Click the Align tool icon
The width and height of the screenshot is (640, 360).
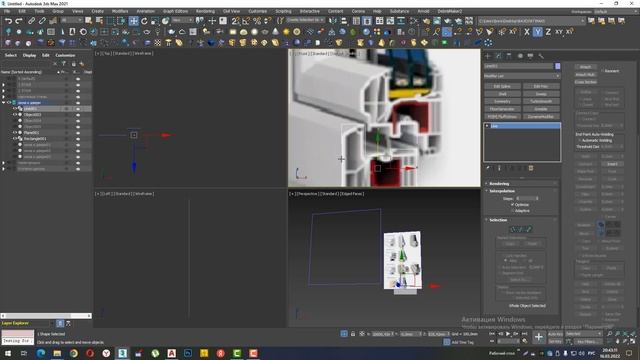344,21
